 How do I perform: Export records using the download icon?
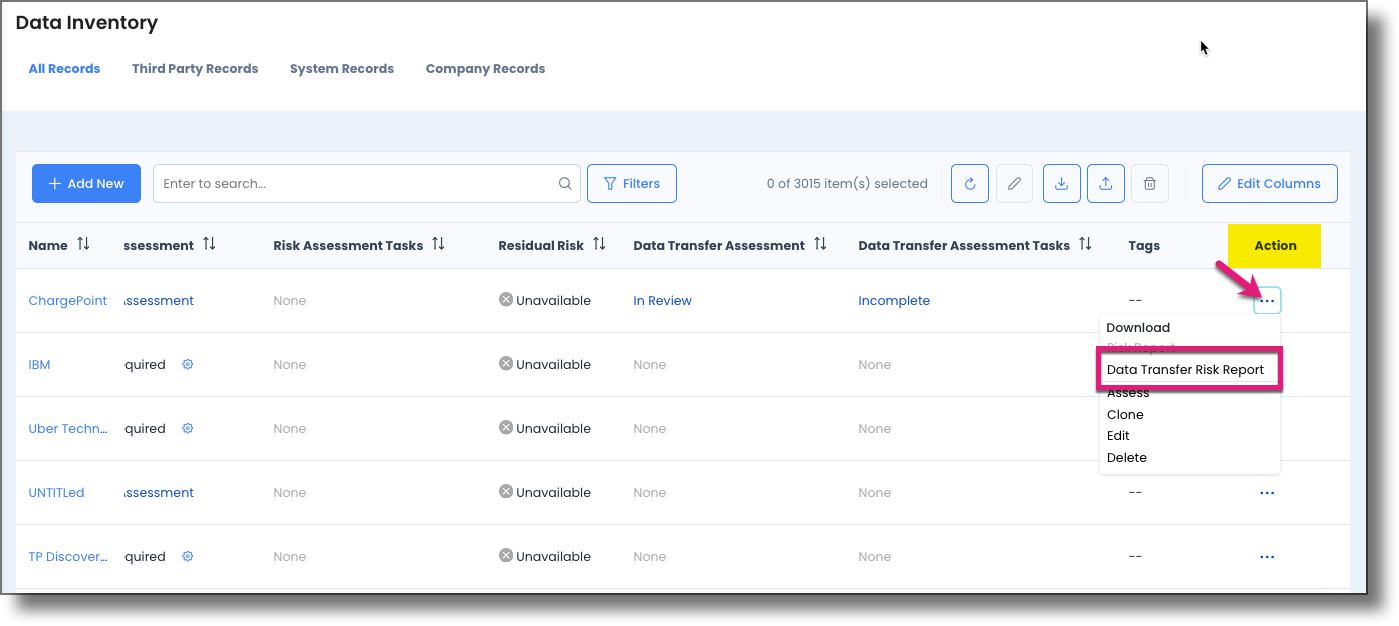pos(1061,183)
